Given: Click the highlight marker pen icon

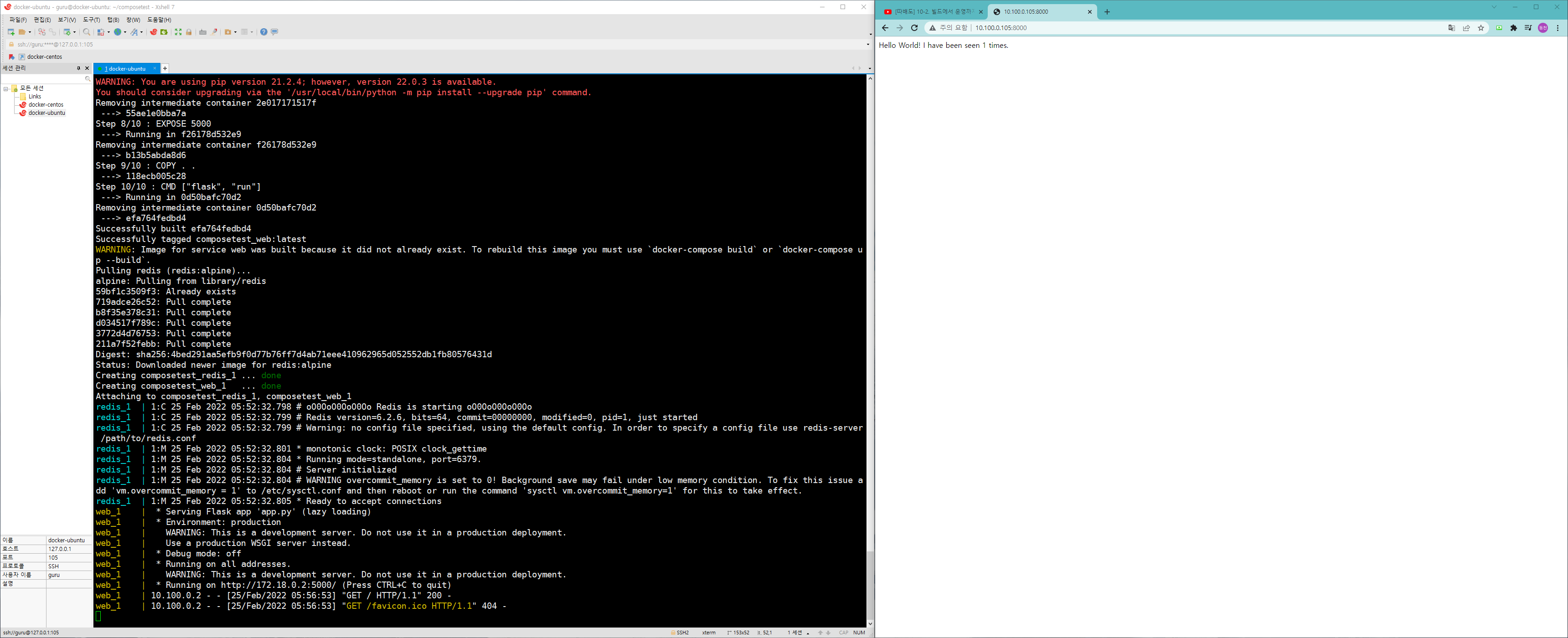Looking at the screenshot, I should (x=214, y=31).
